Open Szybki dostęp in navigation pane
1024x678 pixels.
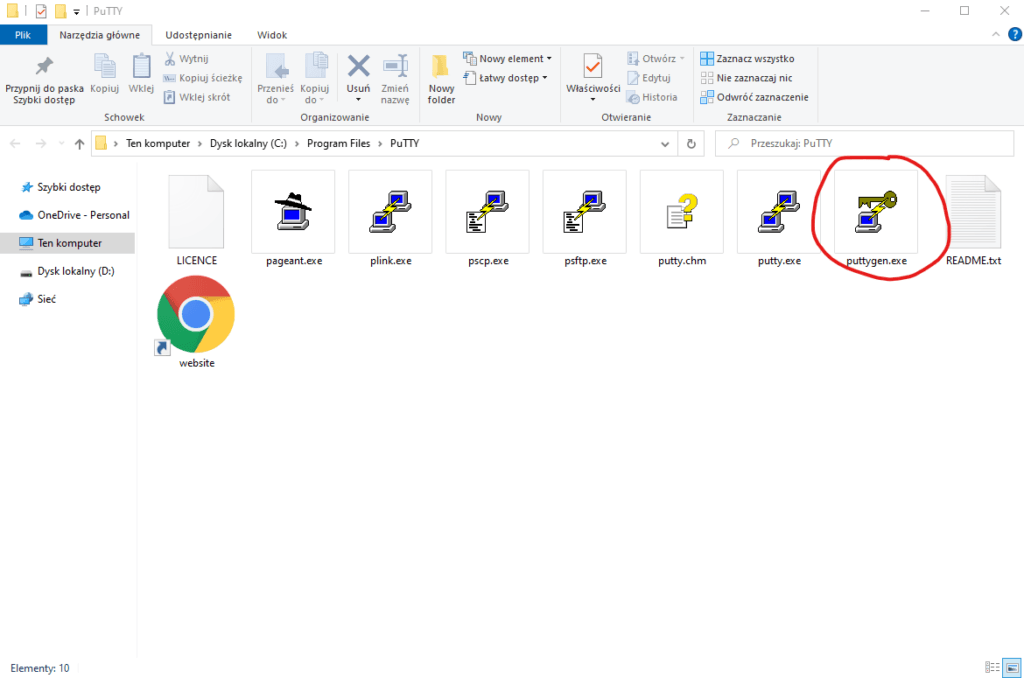[x=69, y=187]
